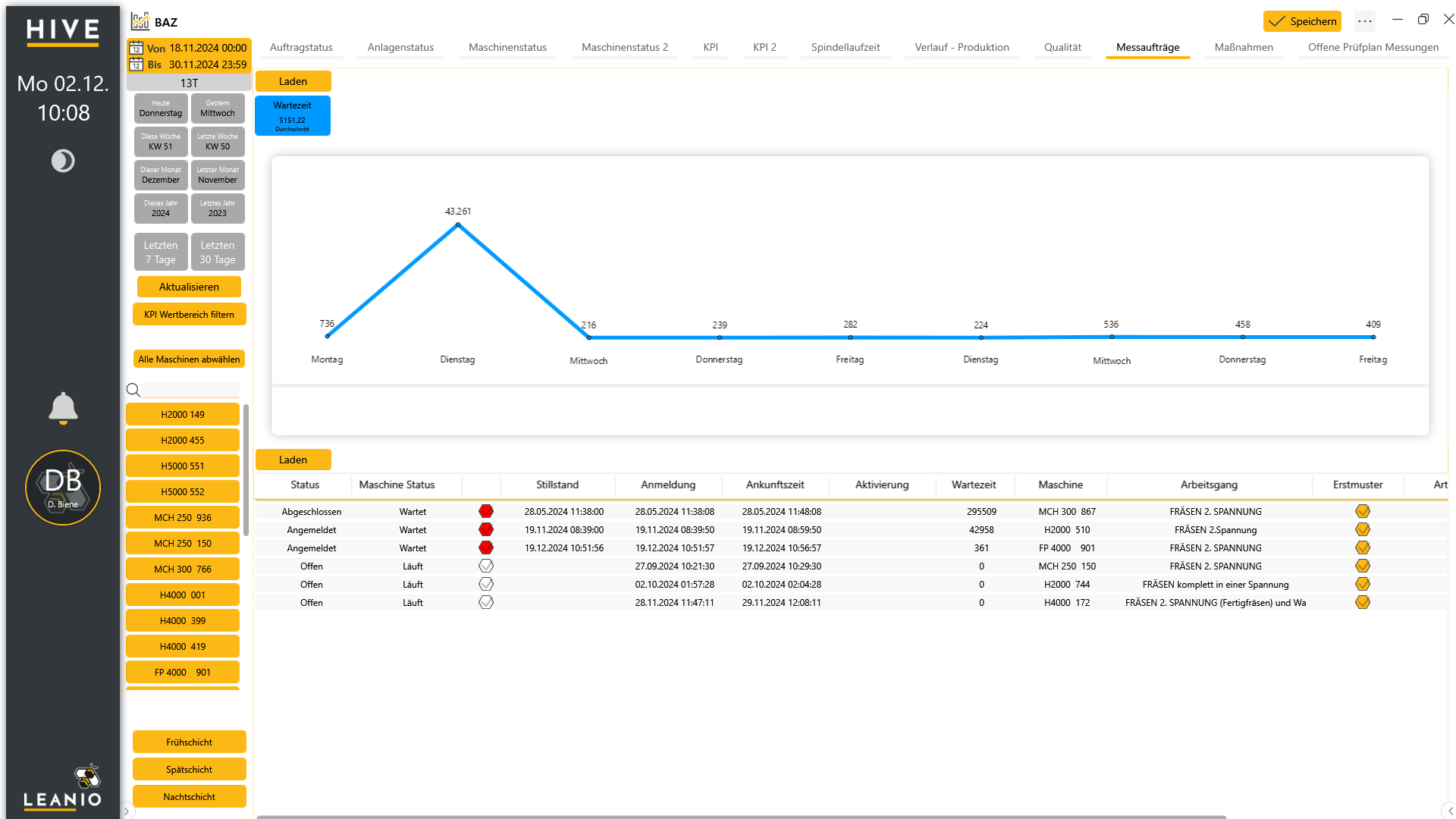Open D. Biene user profile avatar
The height and width of the screenshot is (819, 1456).
click(x=63, y=488)
